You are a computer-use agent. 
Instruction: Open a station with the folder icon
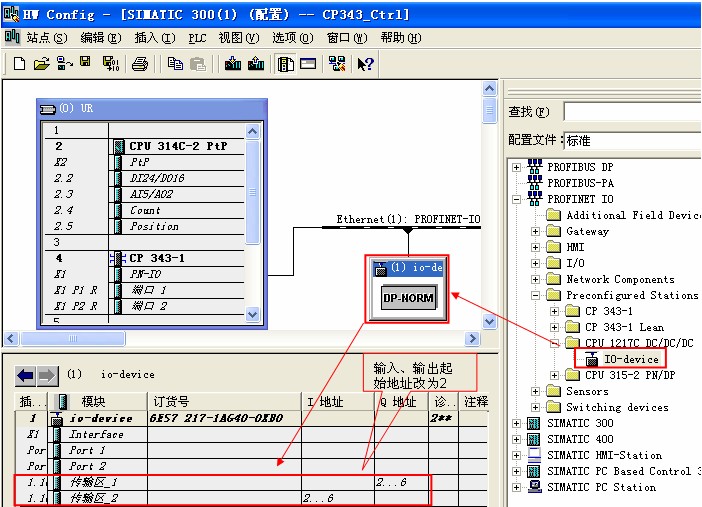42,64
